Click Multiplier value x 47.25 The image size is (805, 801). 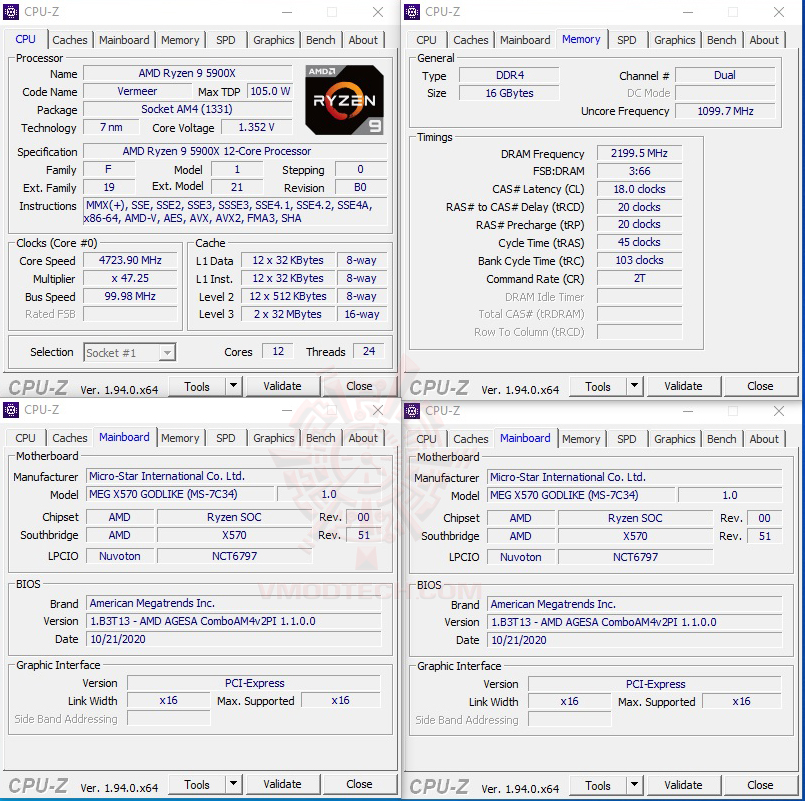coord(130,278)
